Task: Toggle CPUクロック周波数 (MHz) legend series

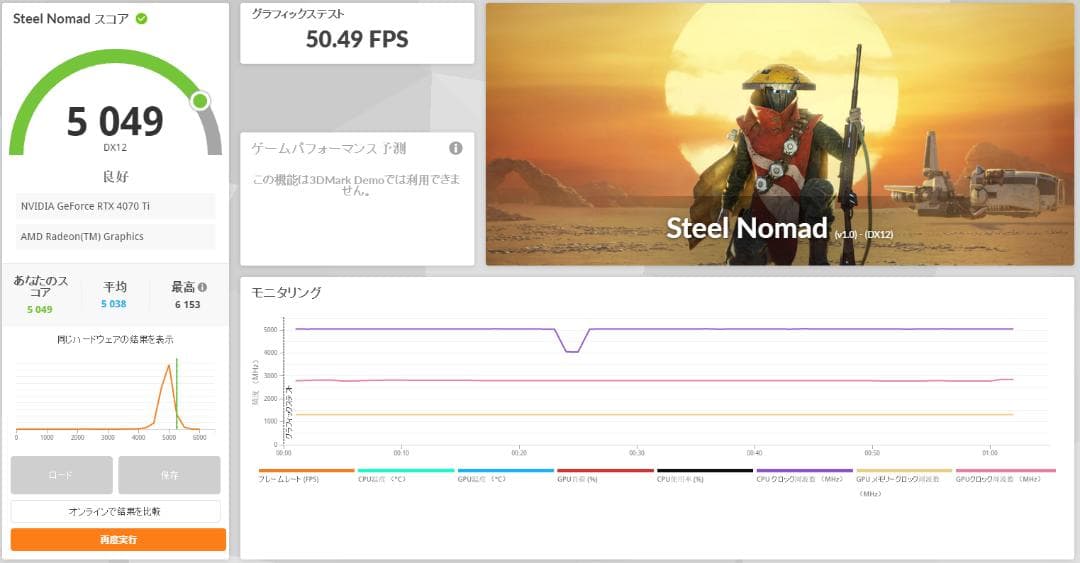Action: pos(800,479)
